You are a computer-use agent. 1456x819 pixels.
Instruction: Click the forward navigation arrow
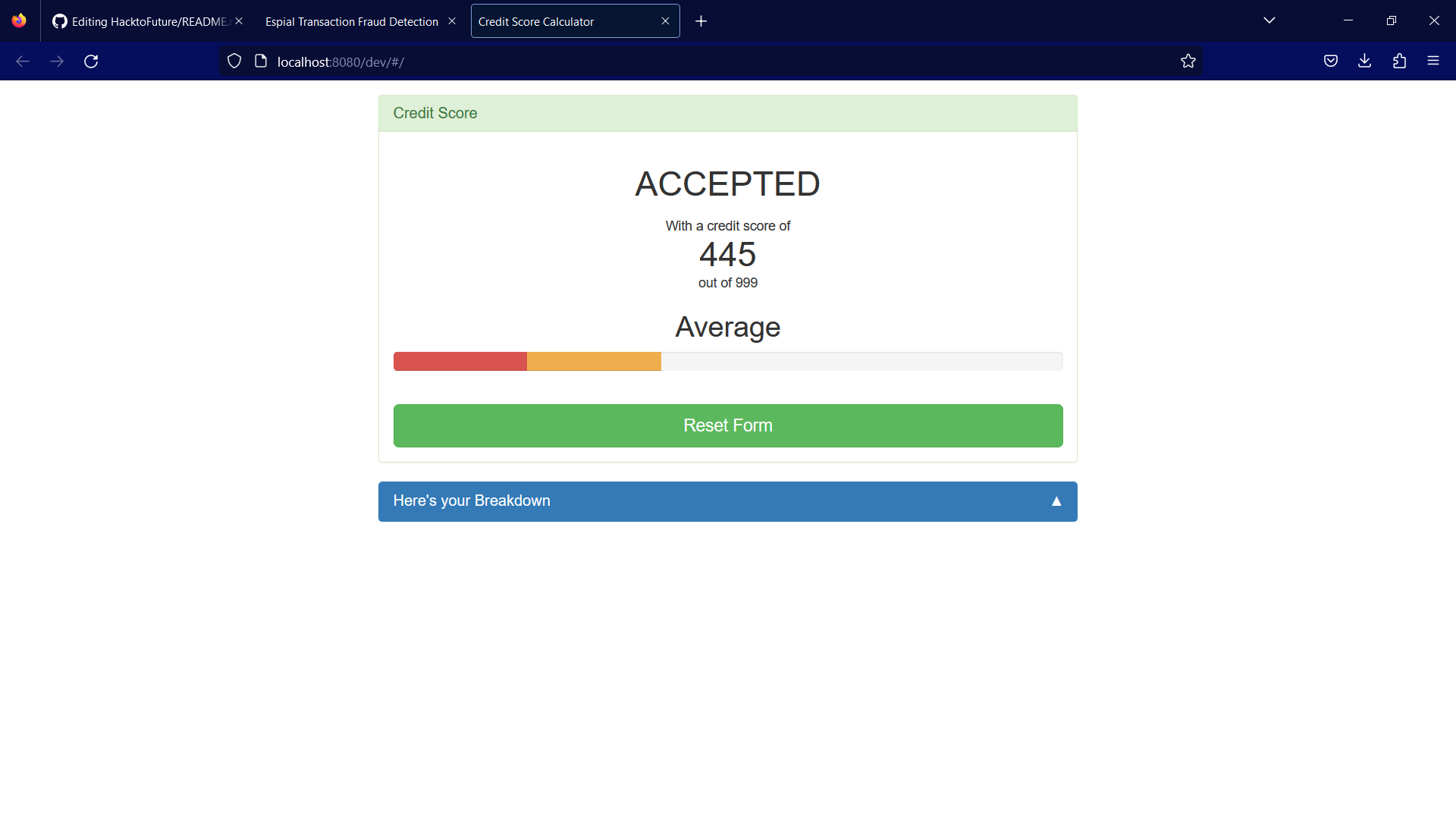[57, 61]
